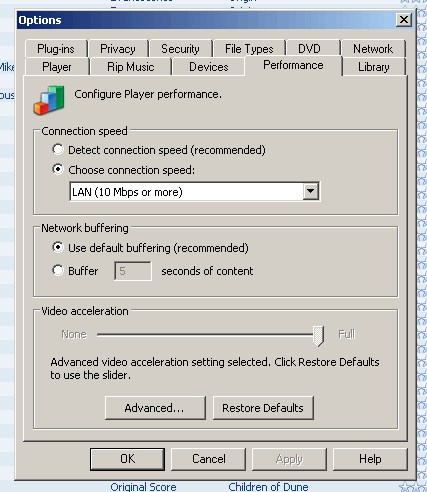Image resolution: width=427 pixels, height=492 pixels.
Task: Select Use default buffering option
Action: click(58, 247)
